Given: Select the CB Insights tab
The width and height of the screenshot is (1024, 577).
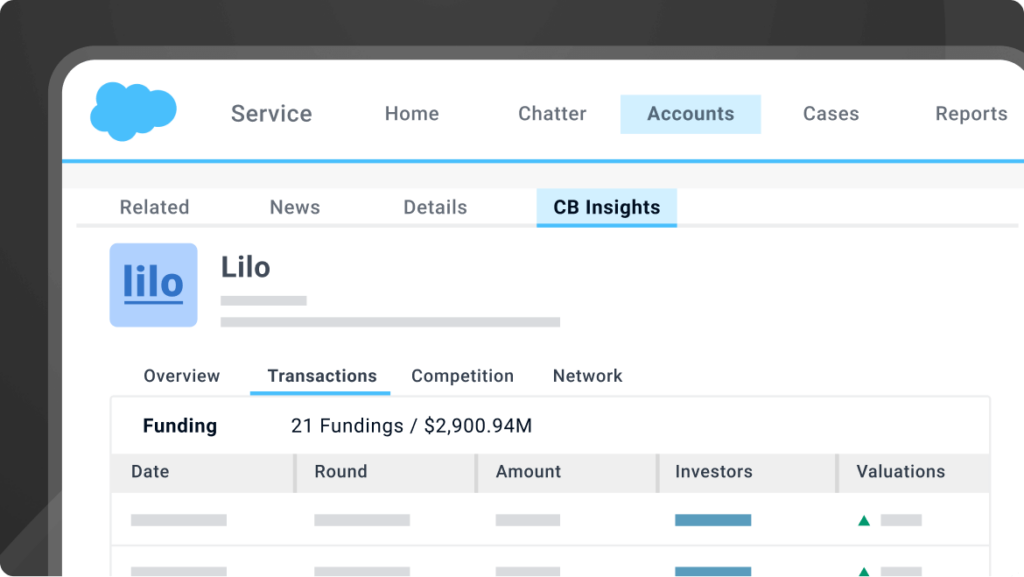Looking at the screenshot, I should pyautogui.click(x=607, y=207).
